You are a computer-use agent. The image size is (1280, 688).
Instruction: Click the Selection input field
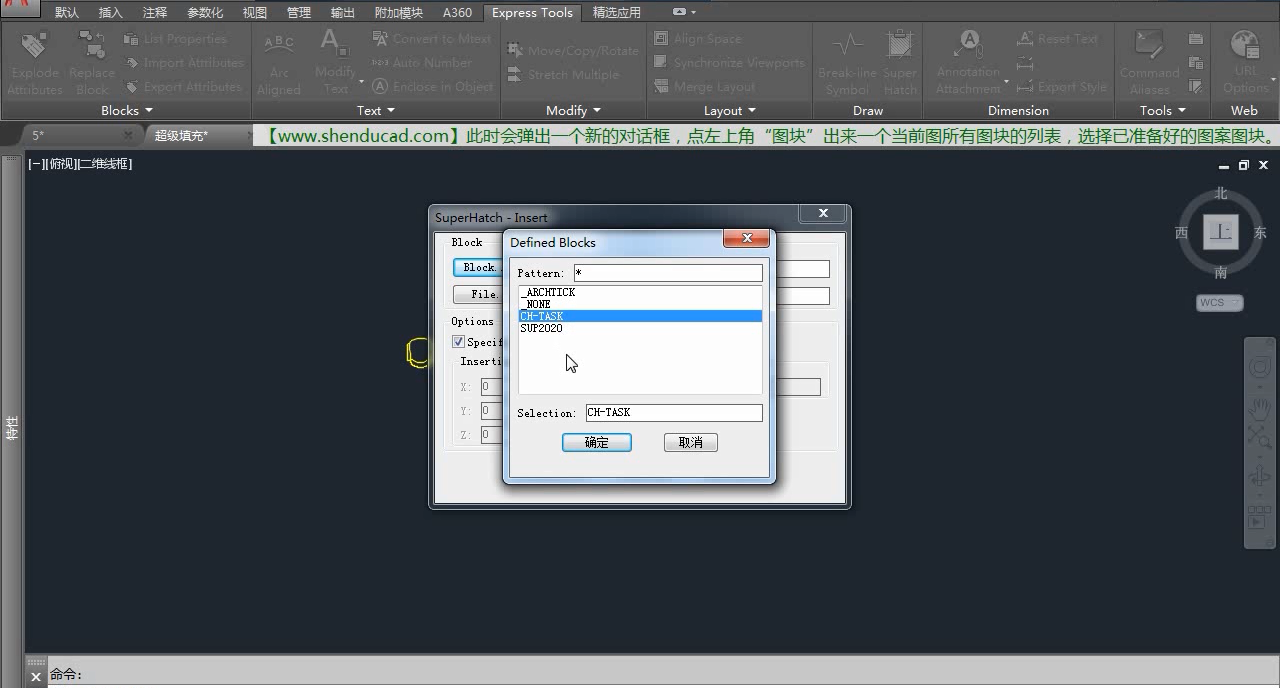click(674, 412)
